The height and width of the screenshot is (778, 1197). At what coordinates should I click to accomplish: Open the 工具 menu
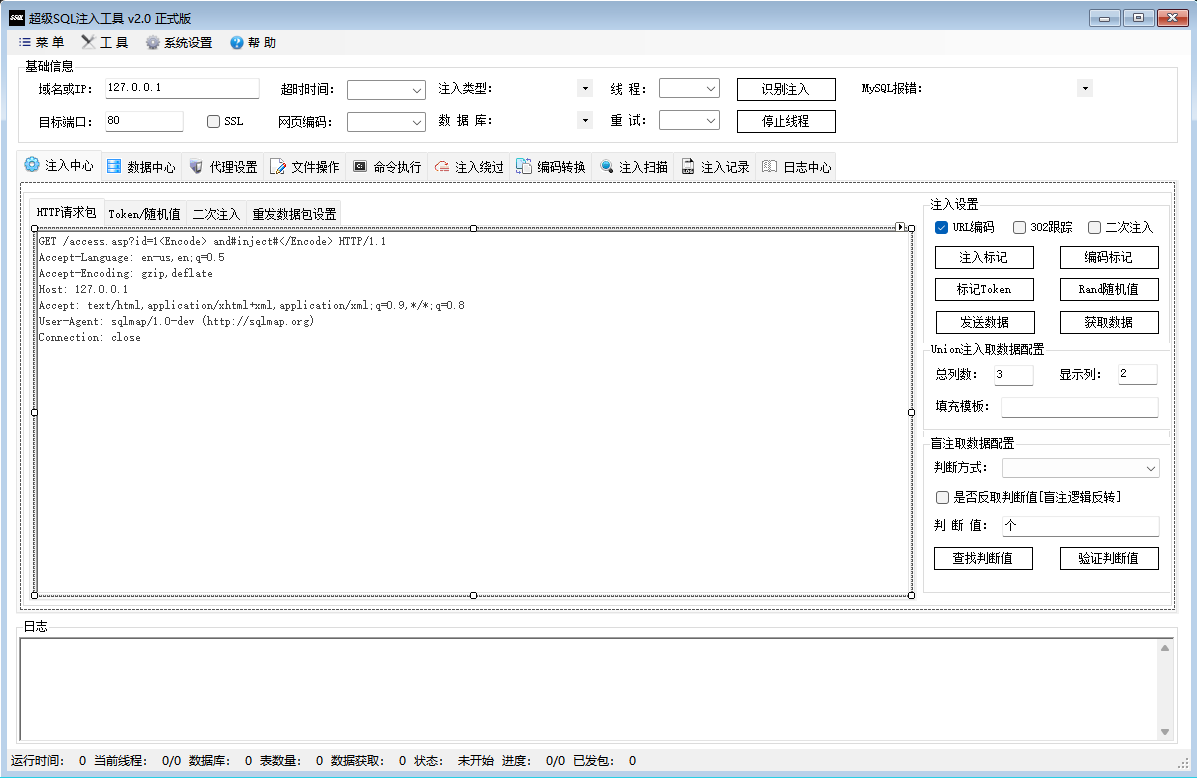pyautogui.click(x=105, y=42)
